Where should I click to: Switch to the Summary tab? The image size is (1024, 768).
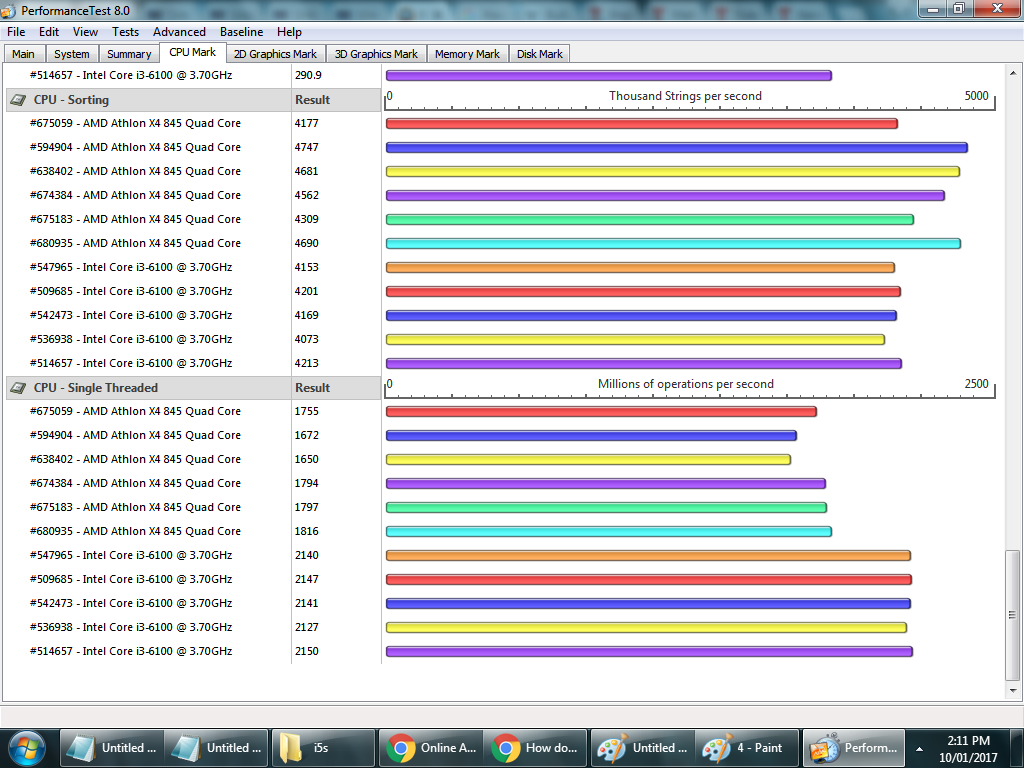pyautogui.click(x=129, y=54)
